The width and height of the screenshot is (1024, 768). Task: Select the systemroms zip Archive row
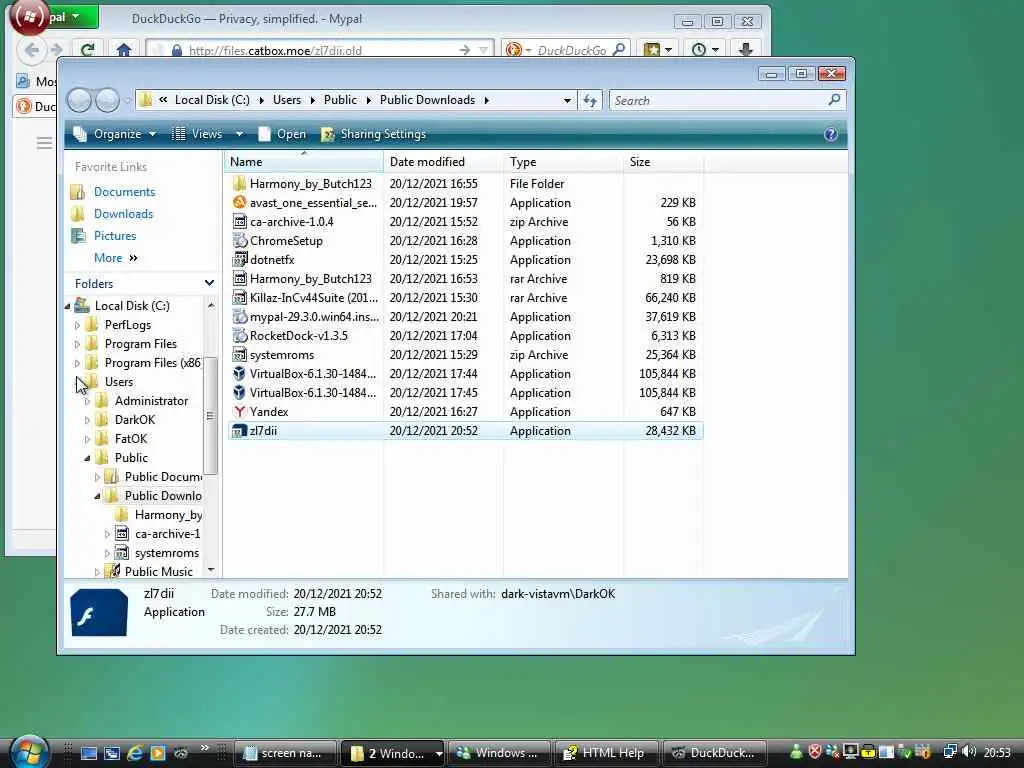tap(465, 355)
